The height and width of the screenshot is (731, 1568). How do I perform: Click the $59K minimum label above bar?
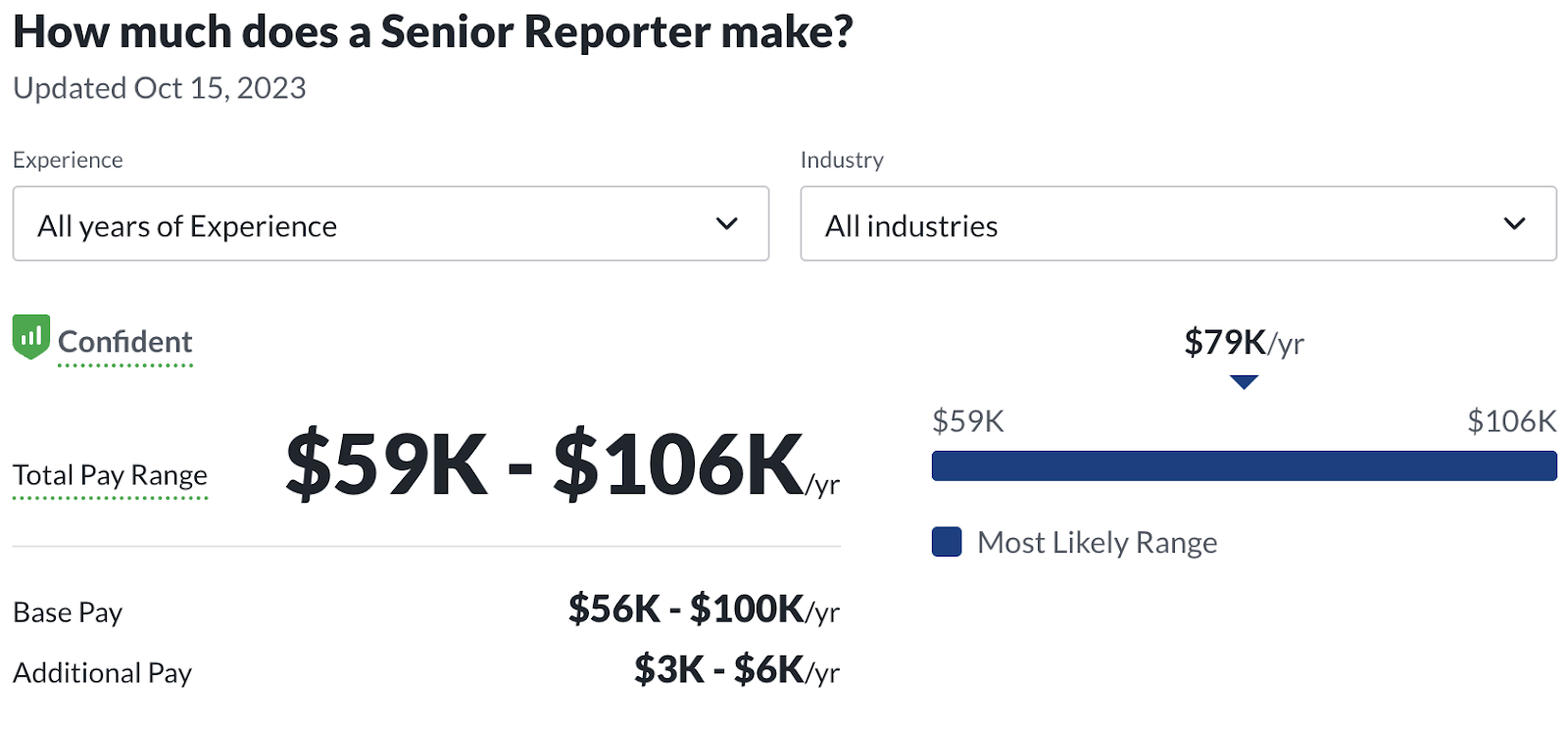click(x=968, y=421)
